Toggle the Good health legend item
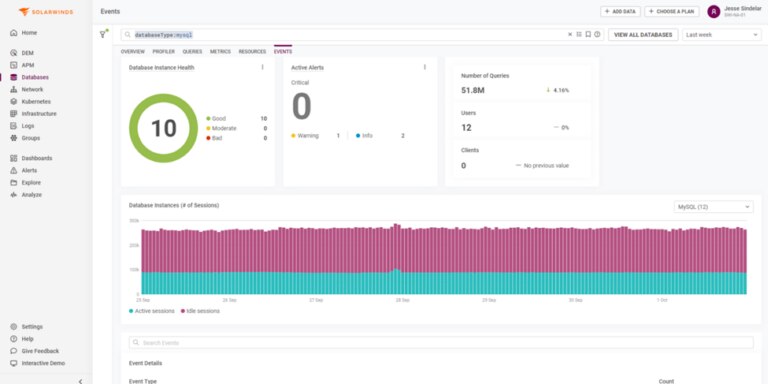This screenshot has width=768, height=384. (x=216, y=119)
